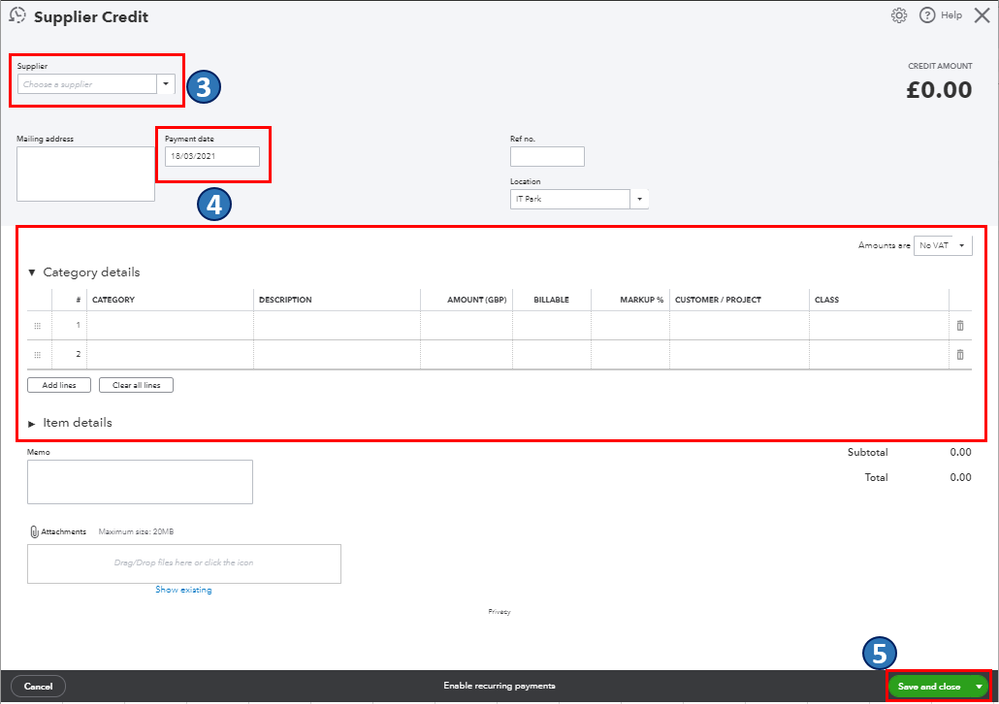999x704 pixels.
Task: Click the Clear all lines button
Action: click(136, 385)
